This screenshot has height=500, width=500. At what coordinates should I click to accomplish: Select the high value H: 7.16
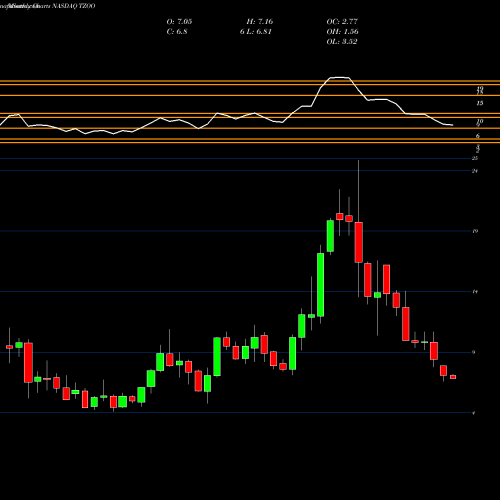[x=260, y=22]
